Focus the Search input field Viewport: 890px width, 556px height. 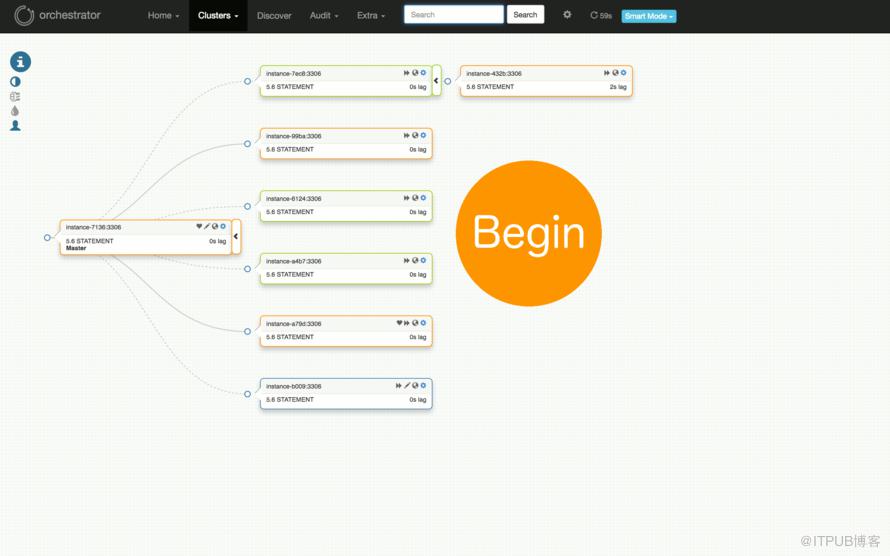tap(454, 15)
